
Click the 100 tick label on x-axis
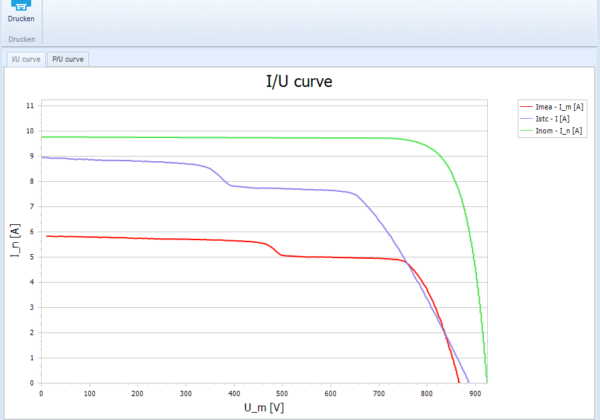pos(90,394)
